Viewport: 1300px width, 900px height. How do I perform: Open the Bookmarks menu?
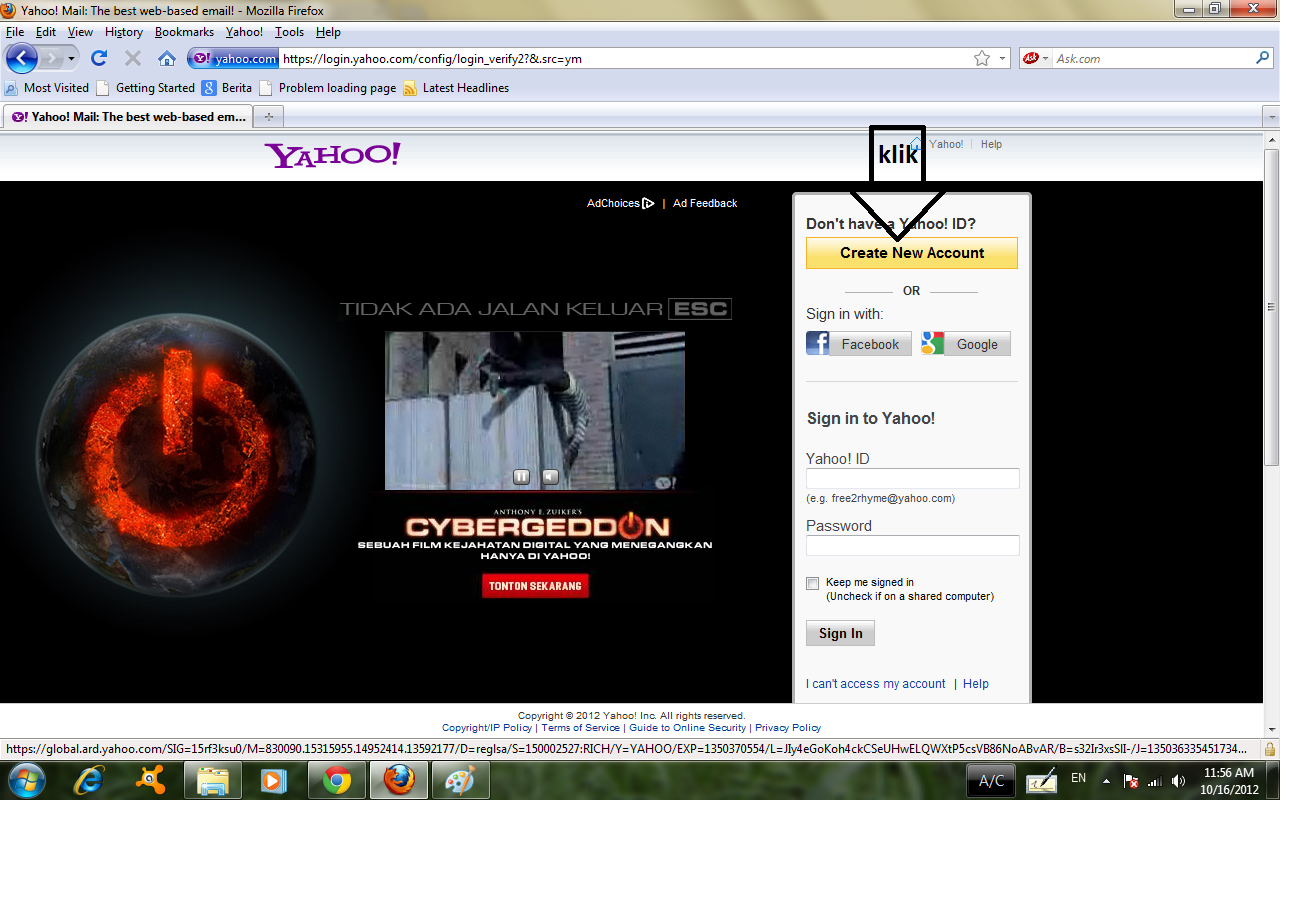coord(184,32)
